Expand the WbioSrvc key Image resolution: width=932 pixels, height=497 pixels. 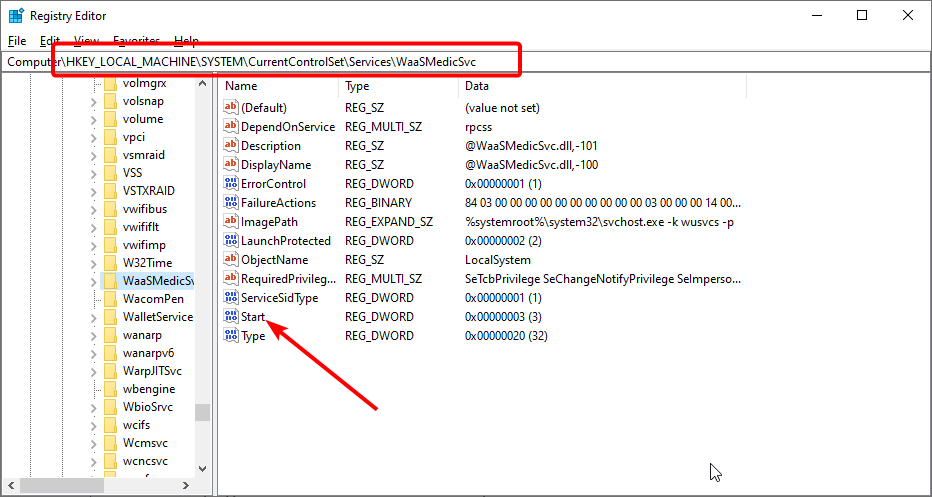[x=93, y=407]
